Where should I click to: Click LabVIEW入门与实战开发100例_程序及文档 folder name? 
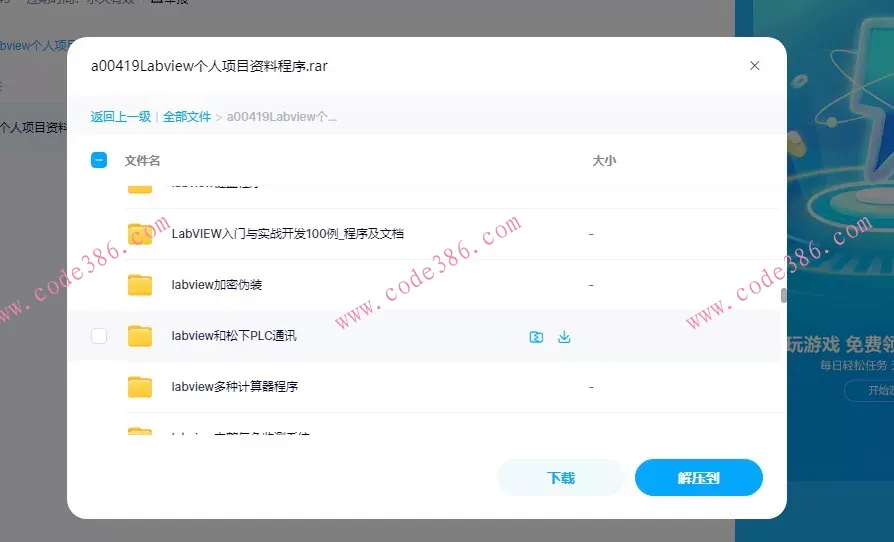pyautogui.click(x=287, y=234)
